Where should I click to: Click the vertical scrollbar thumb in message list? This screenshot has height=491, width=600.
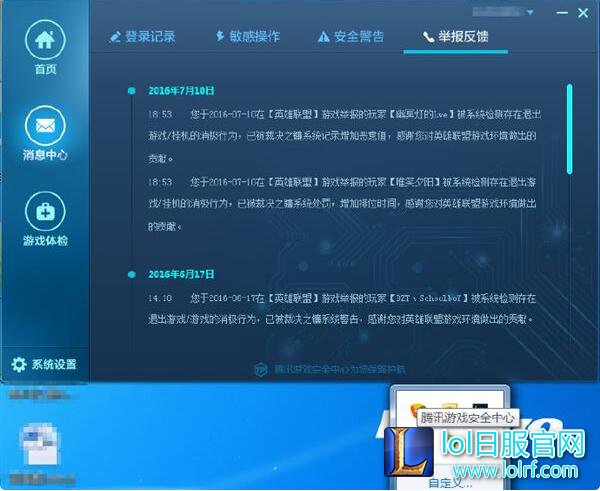pos(570,129)
